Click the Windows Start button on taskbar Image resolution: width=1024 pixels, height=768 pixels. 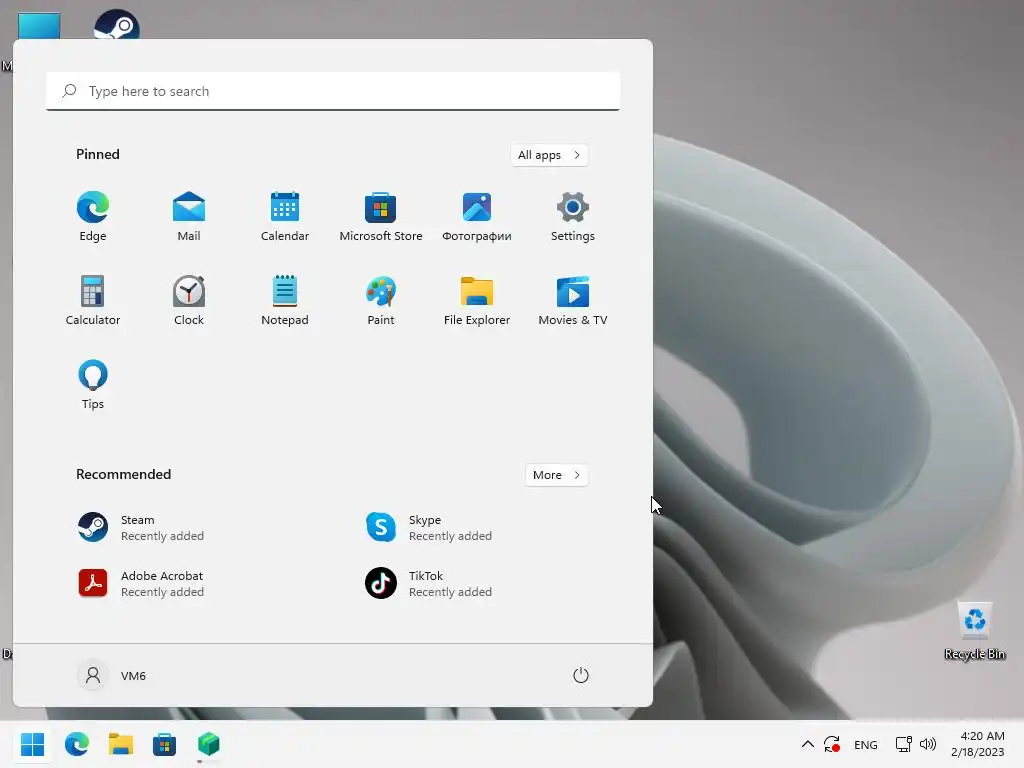pyautogui.click(x=32, y=744)
